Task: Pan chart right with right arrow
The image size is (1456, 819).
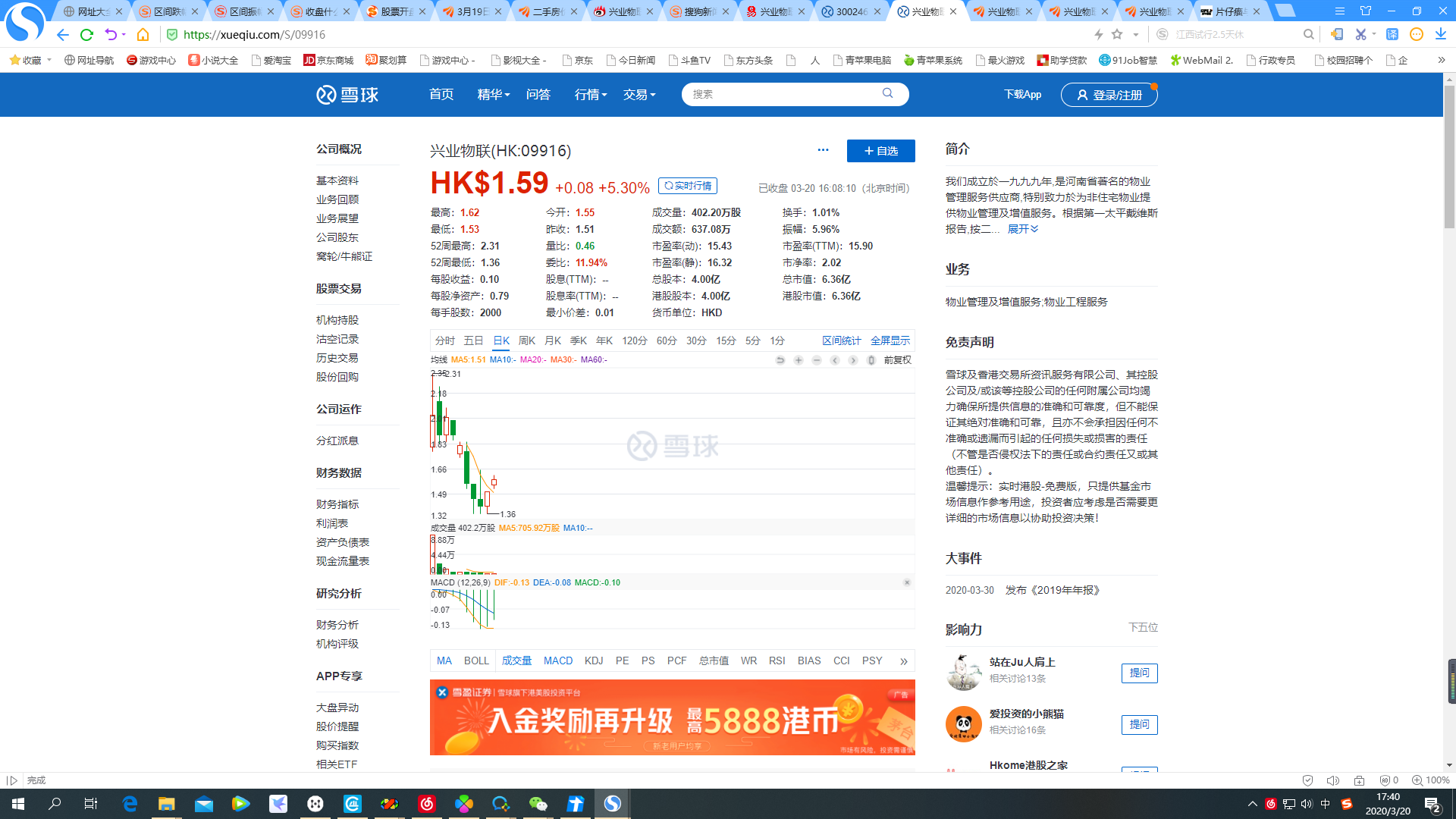Action: 853,360
